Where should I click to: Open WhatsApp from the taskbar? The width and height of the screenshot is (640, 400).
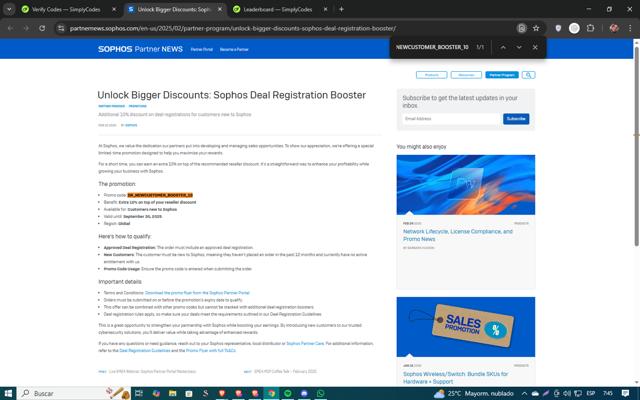pyautogui.click(x=320, y=393)
